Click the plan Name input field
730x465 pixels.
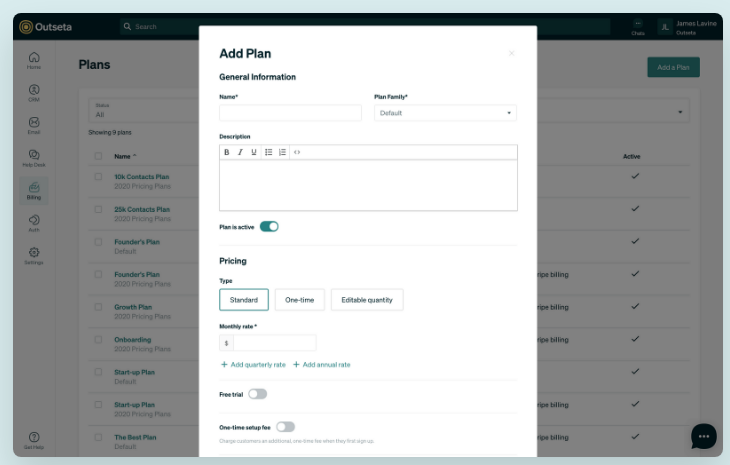click(291, 113)
